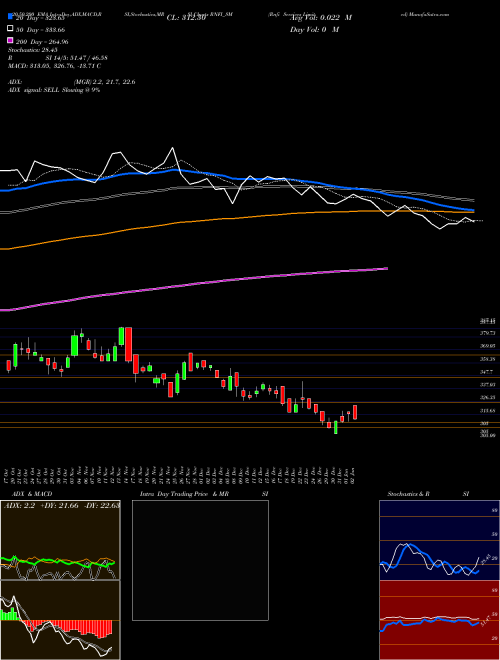
Task: Click the 'Intra Day Trading Price & MR' title
Action: (x=184, y=494)
